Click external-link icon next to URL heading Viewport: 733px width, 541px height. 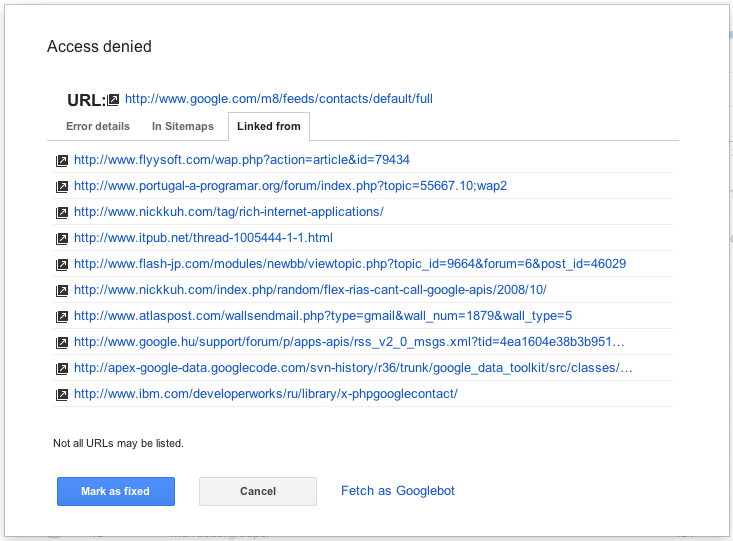[x=114, y=100]
